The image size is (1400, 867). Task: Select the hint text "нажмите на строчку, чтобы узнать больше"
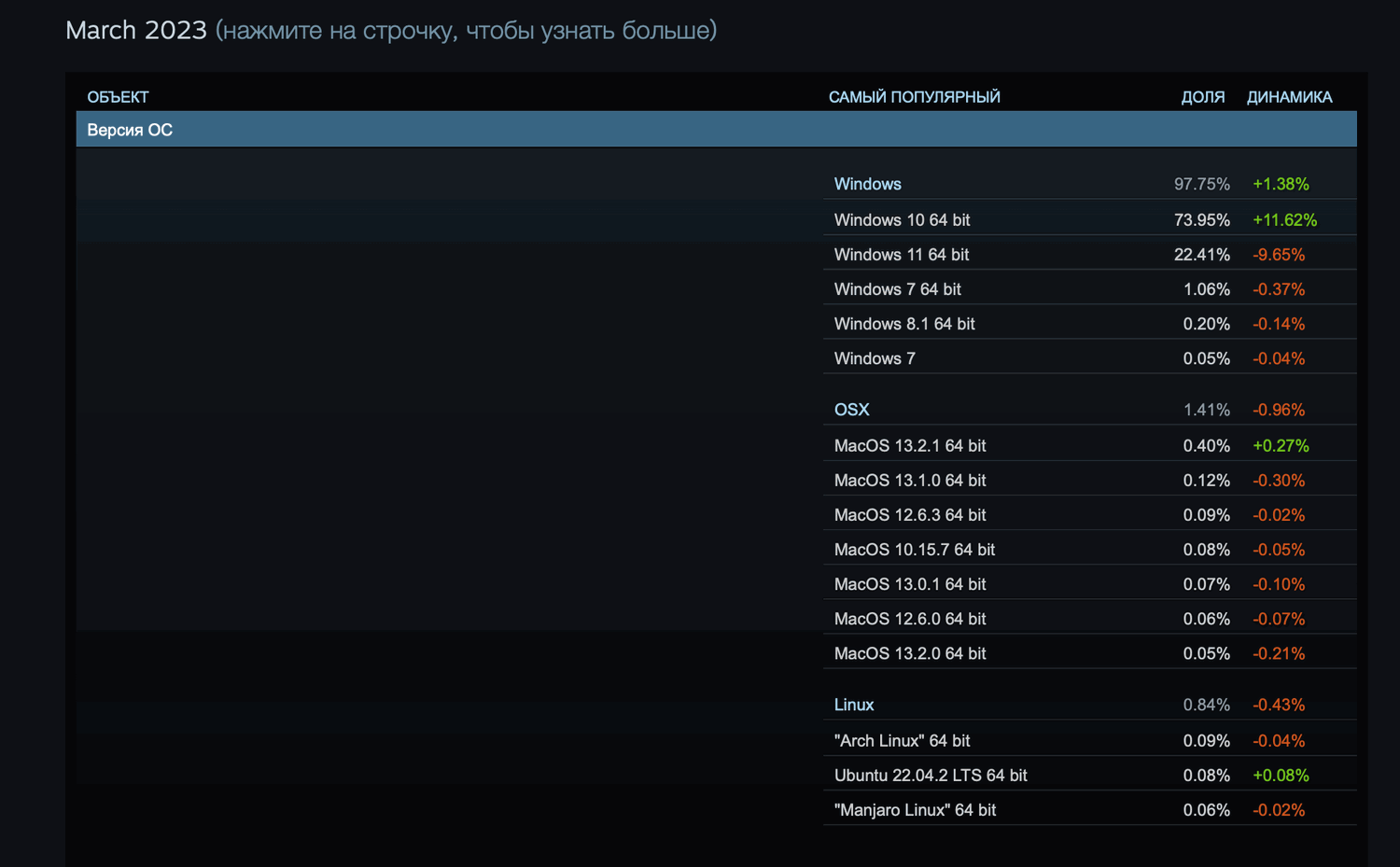[x=467, y=31]
